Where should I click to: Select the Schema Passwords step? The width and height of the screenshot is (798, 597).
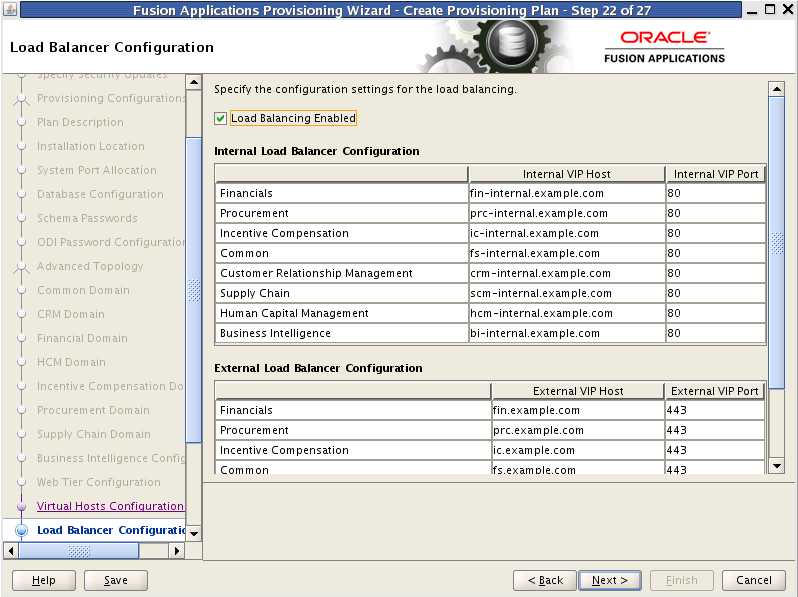(87, 218)
